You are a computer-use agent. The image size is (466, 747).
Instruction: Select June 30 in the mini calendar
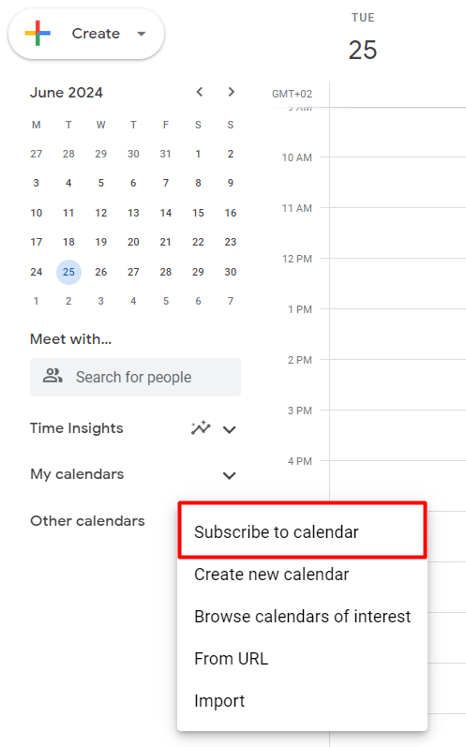coord(231,272)
